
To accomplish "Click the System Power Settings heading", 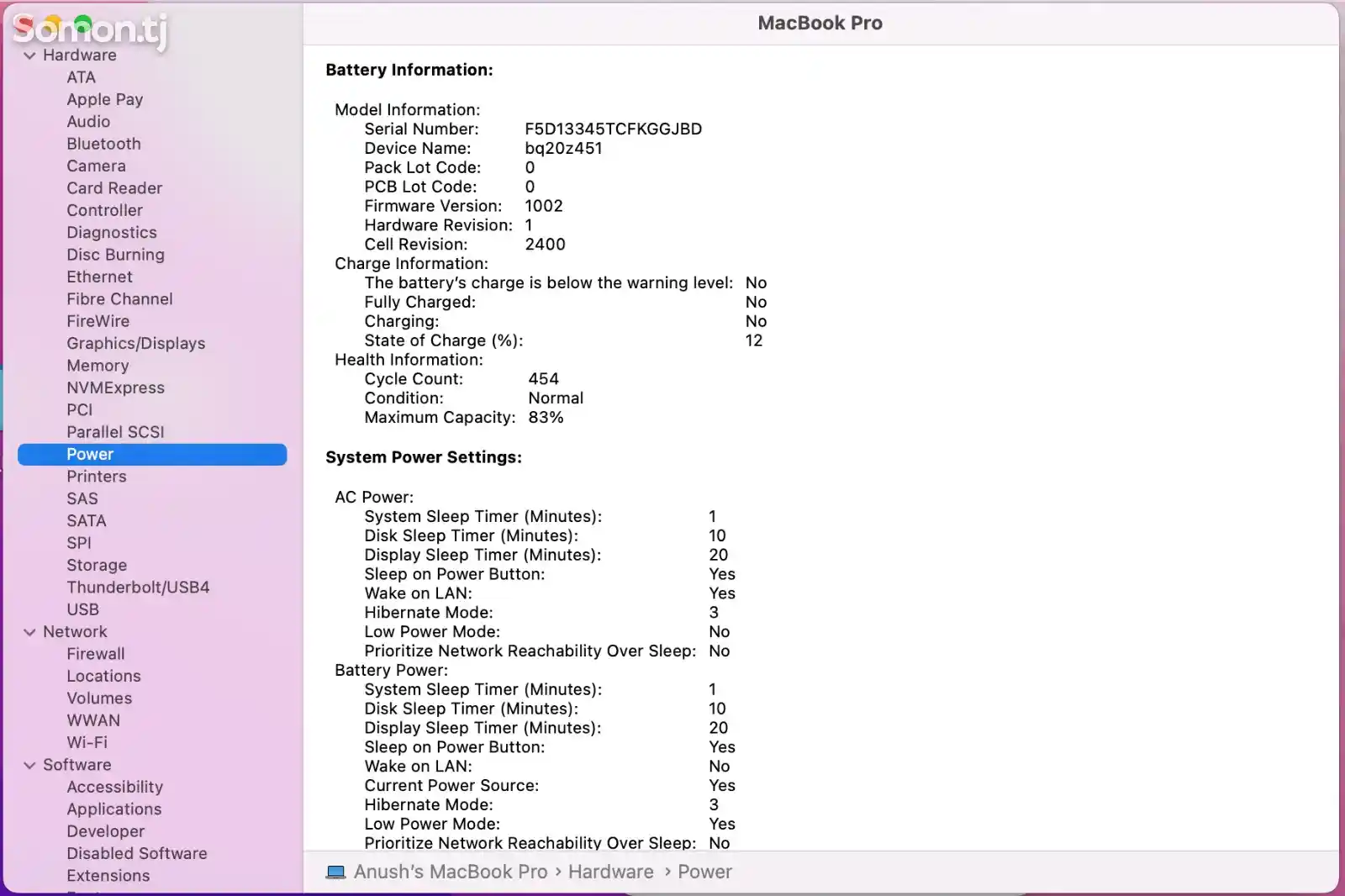I will (x=424, y=458).
